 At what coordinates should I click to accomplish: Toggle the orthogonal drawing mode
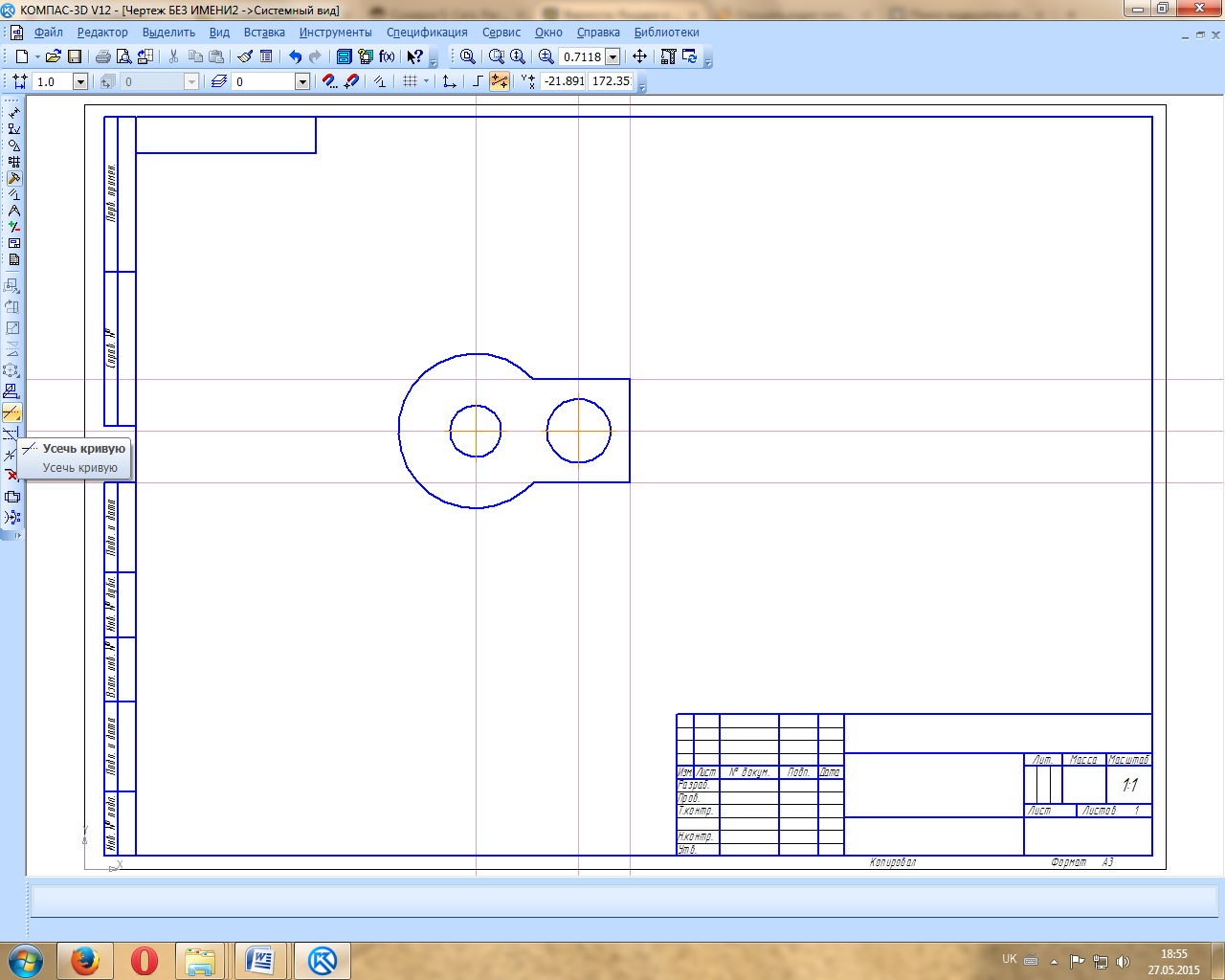tap(478, 81)
